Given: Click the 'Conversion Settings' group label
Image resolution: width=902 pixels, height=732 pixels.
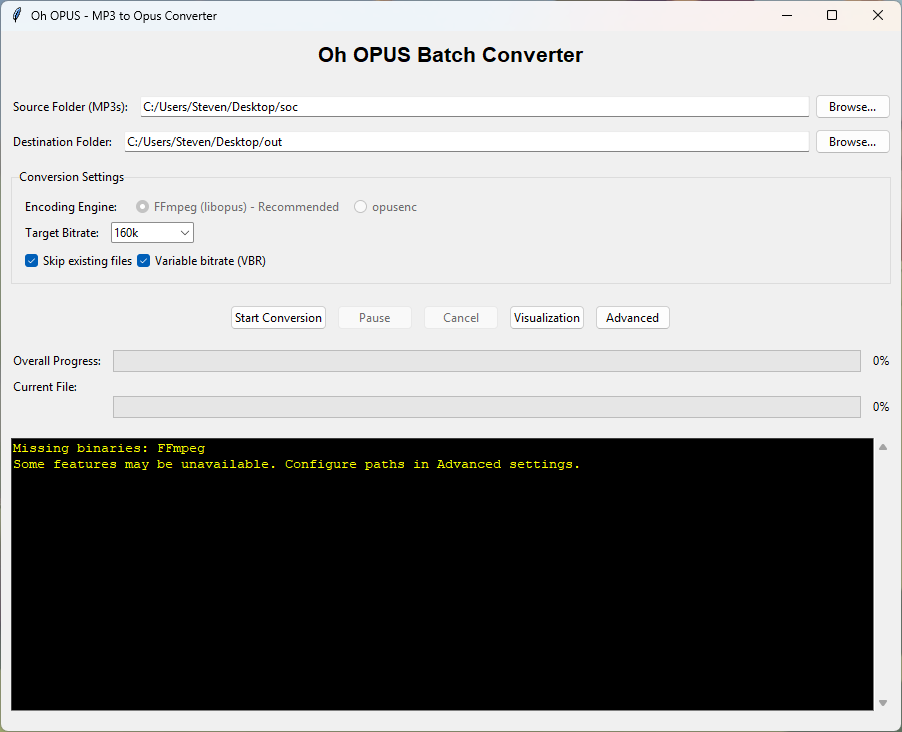Looking at the screenshot, I should point(71,177).
